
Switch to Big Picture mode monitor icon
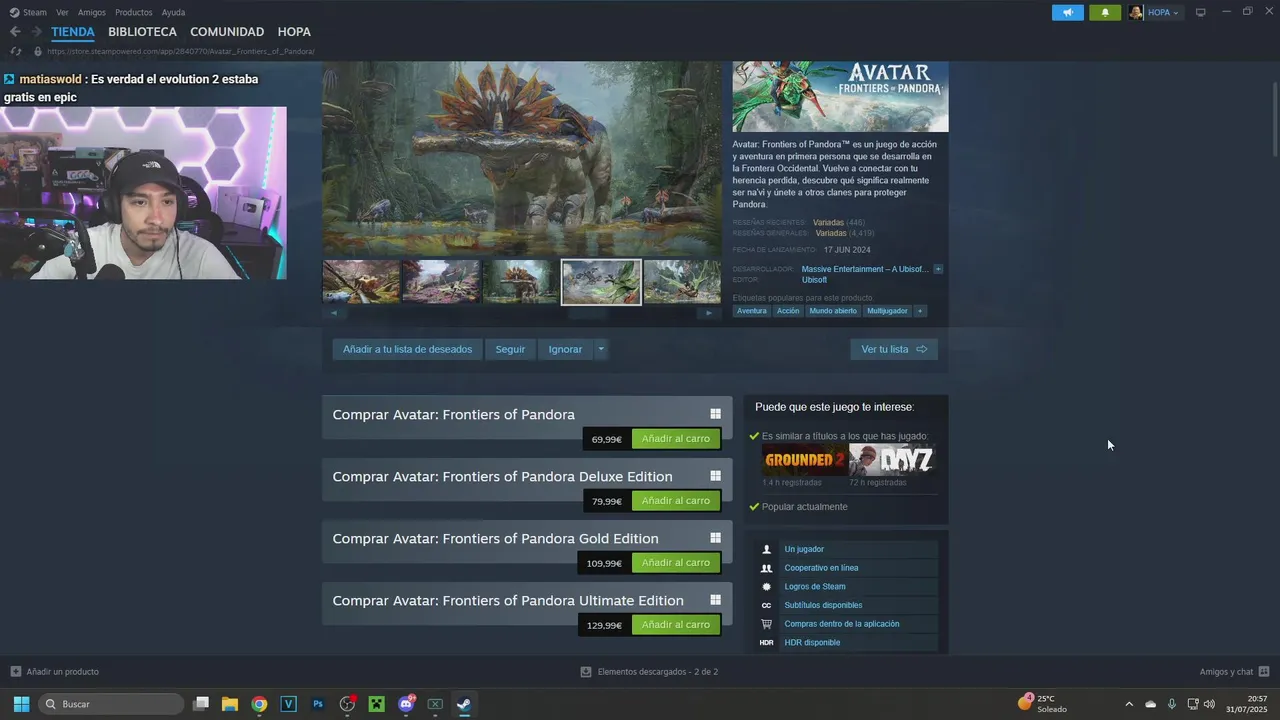click(1201, 12)
